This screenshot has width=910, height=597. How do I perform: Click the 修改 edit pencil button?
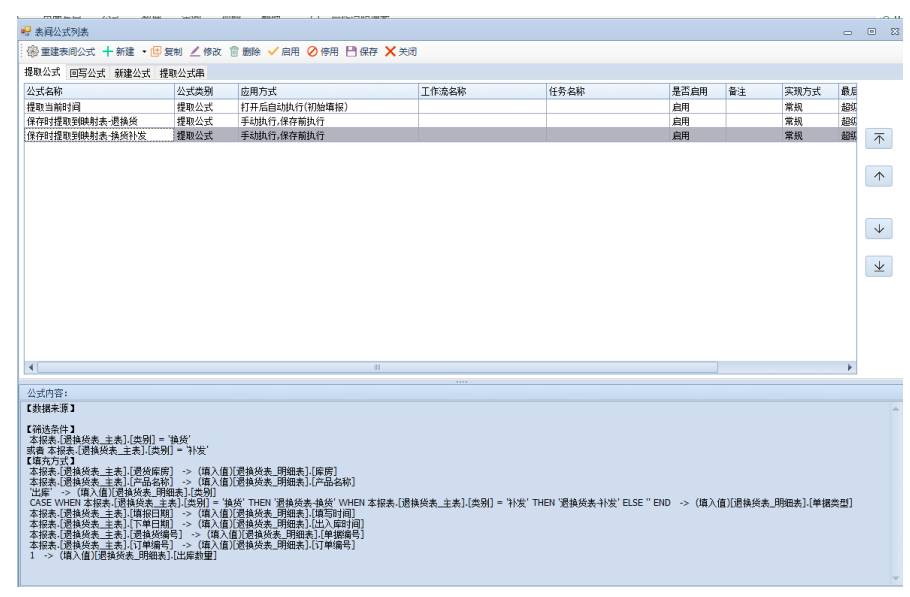click(x=206, y=51)
